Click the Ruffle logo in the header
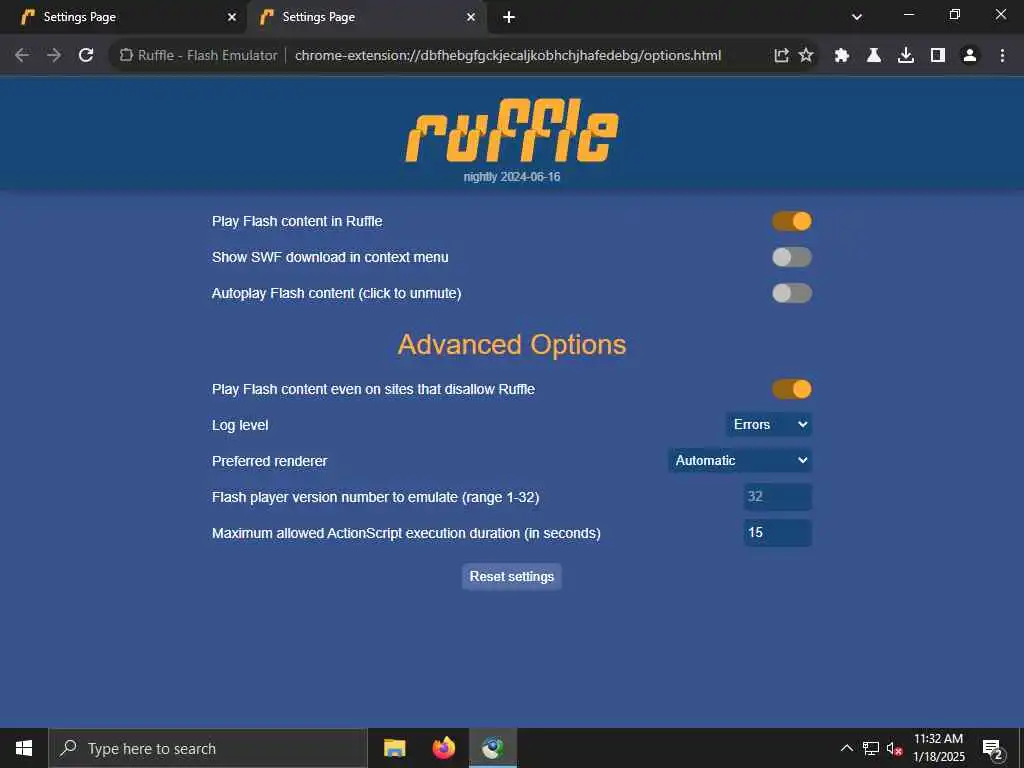The height and width of the screenshot is (768, 1024). 512,131
